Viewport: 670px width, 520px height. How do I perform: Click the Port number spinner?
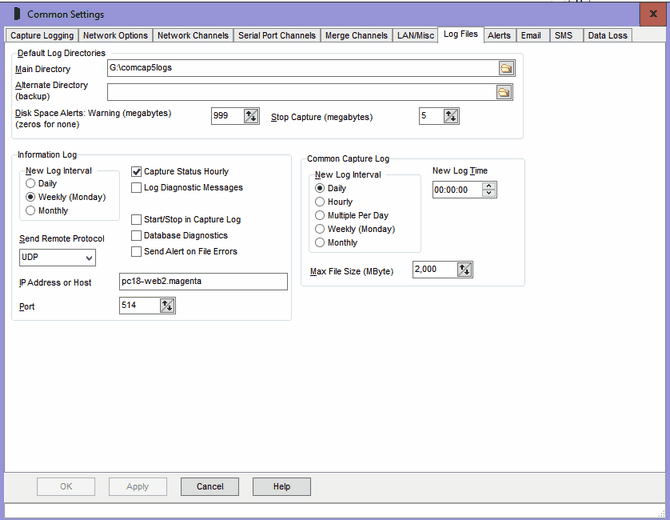pyautogui.click(x=167, y=306)
